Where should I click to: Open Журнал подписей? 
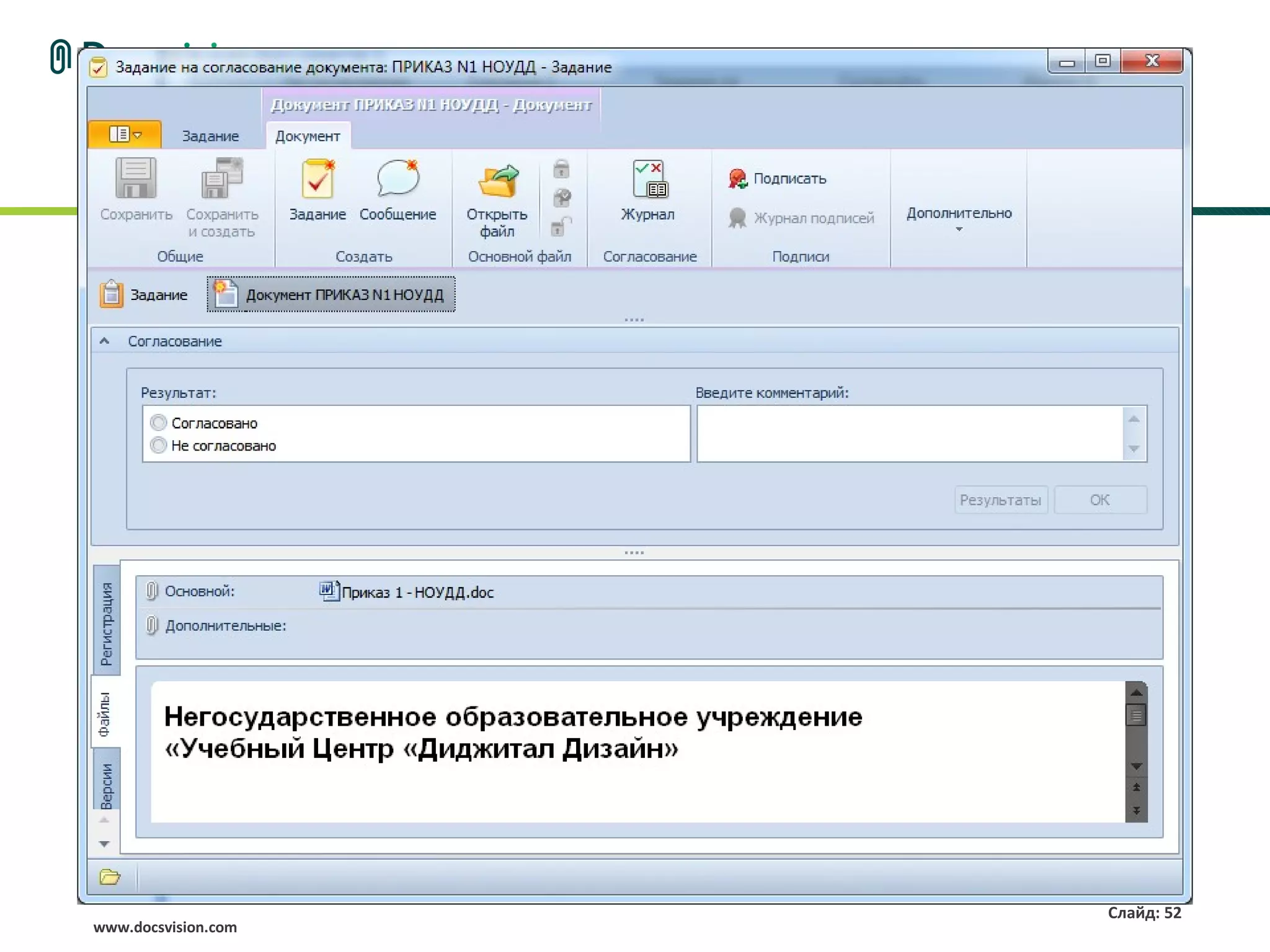coord(801,218)
